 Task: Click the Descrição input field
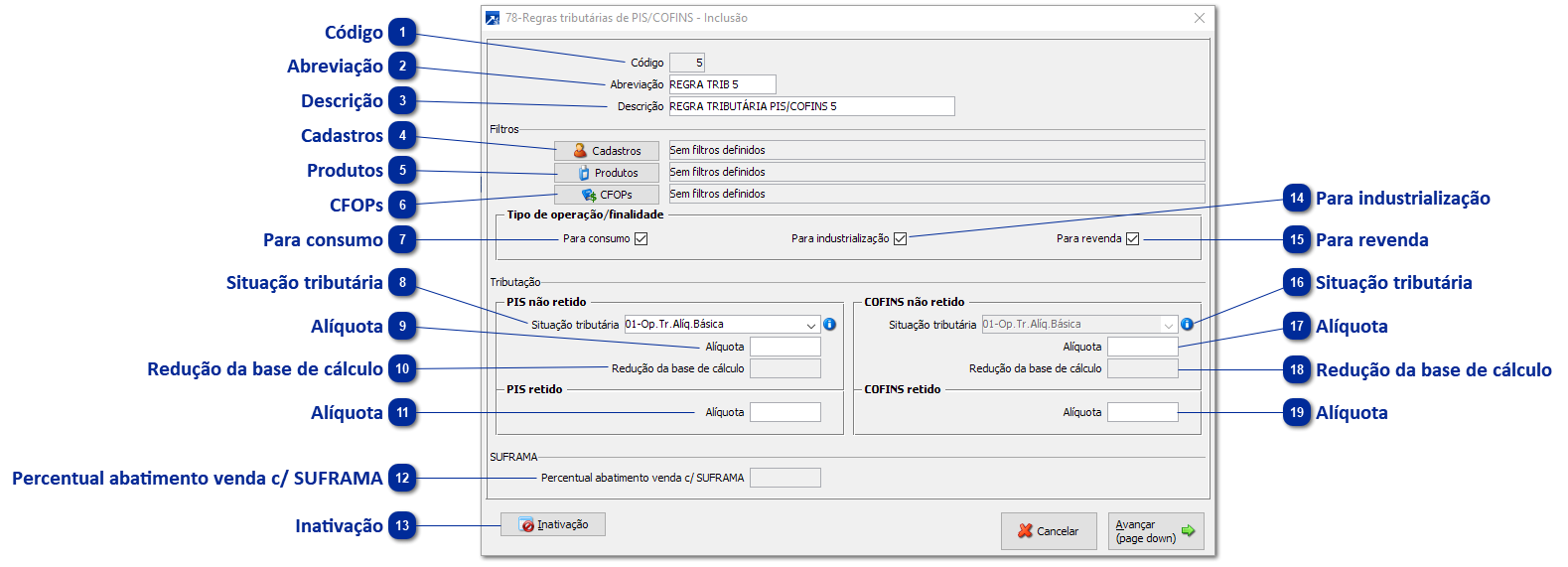[x=812, y=106]
